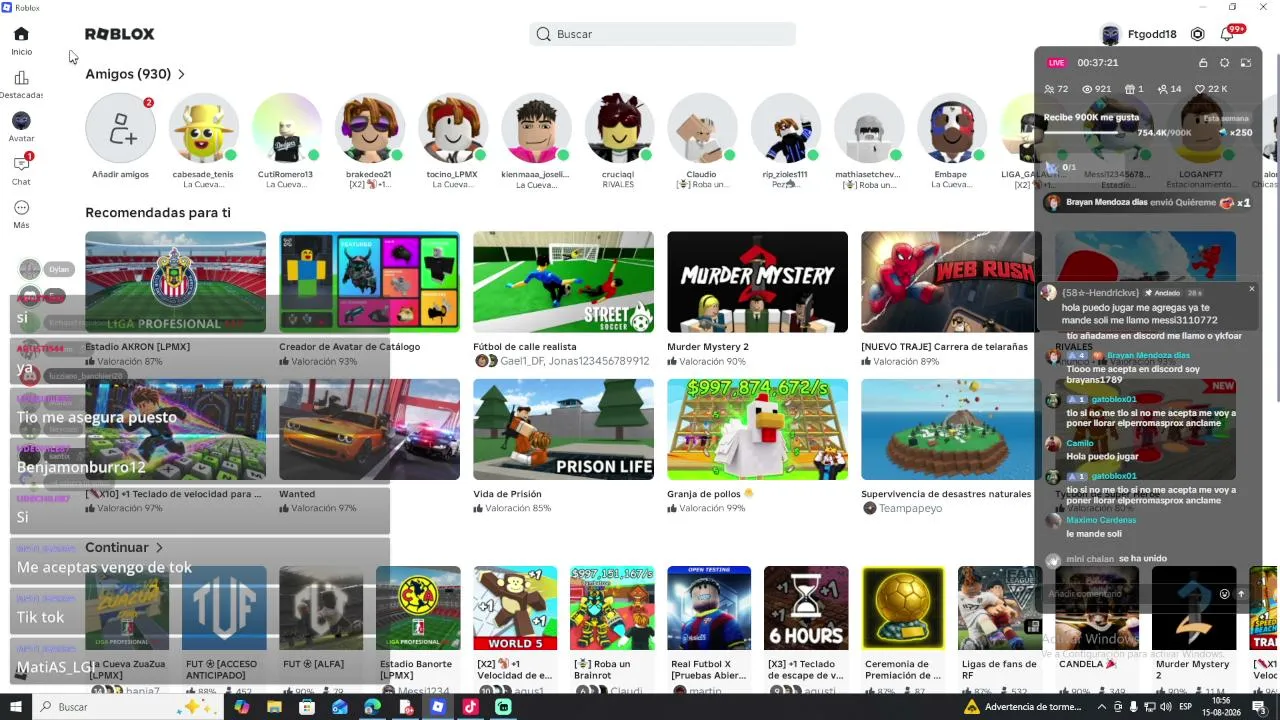1280x720 pixels.
Task: Open Copilot from the taskbar
Action: click(241, 707)
